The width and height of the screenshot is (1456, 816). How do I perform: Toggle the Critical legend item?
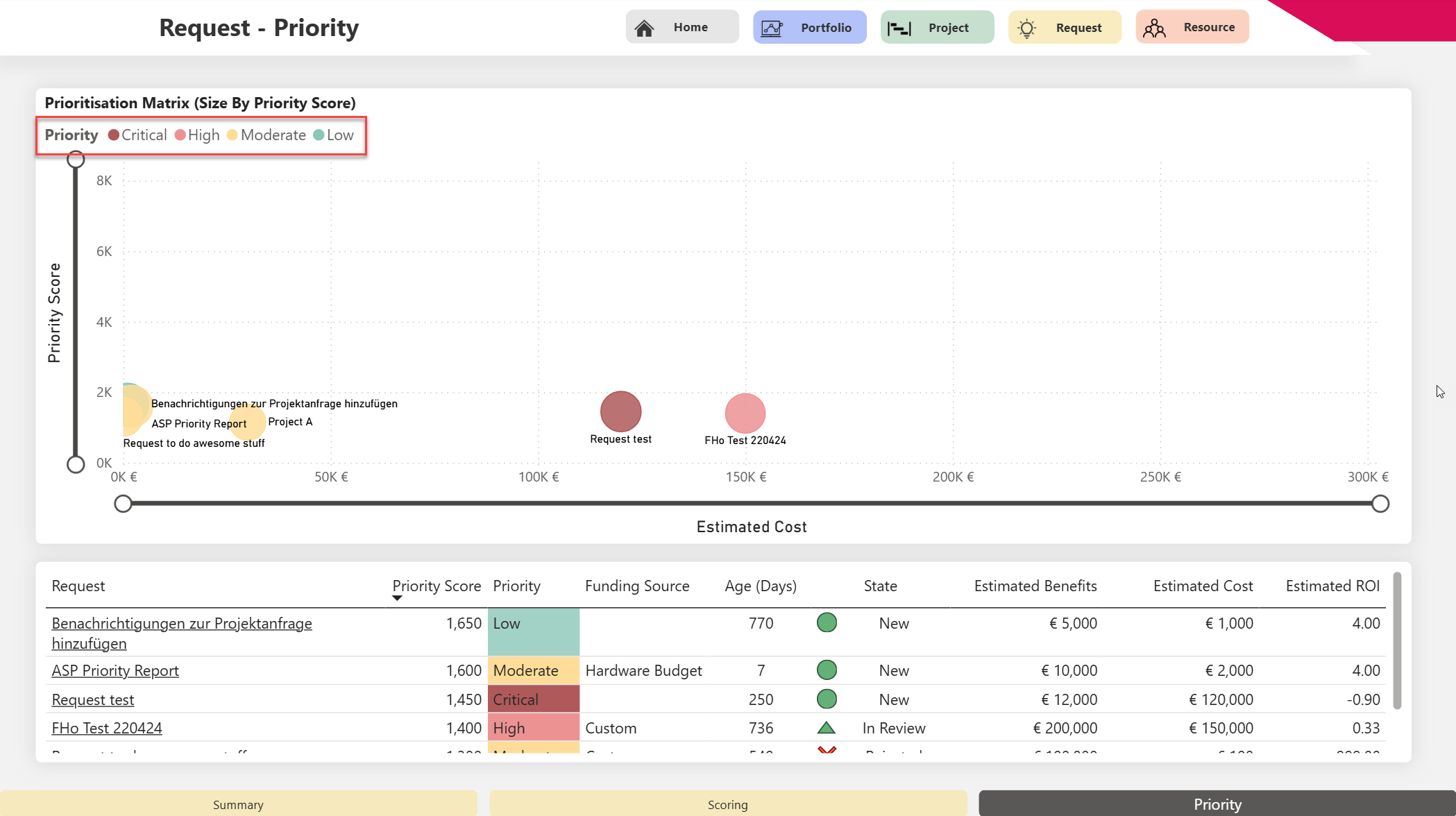[137, 135]
